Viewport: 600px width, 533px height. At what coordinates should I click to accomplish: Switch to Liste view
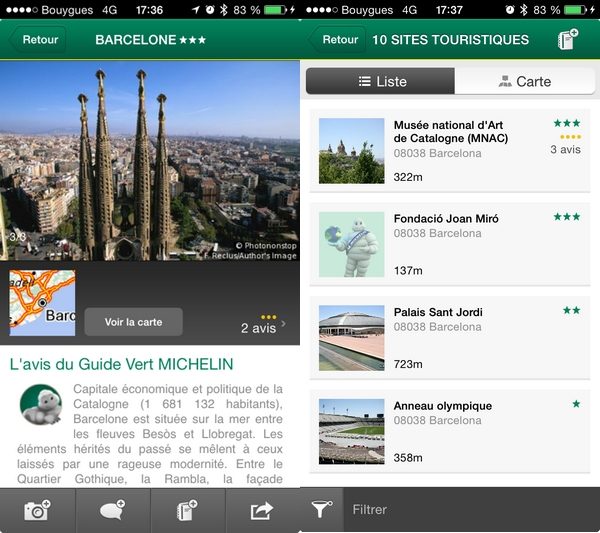coord(380,82)
